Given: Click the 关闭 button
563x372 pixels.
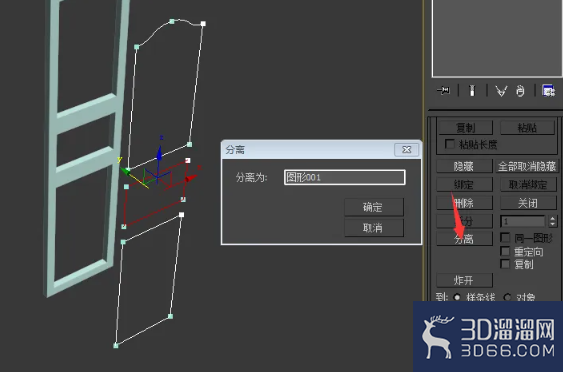Looking at the screenshot, I should (x=528, y=203).
